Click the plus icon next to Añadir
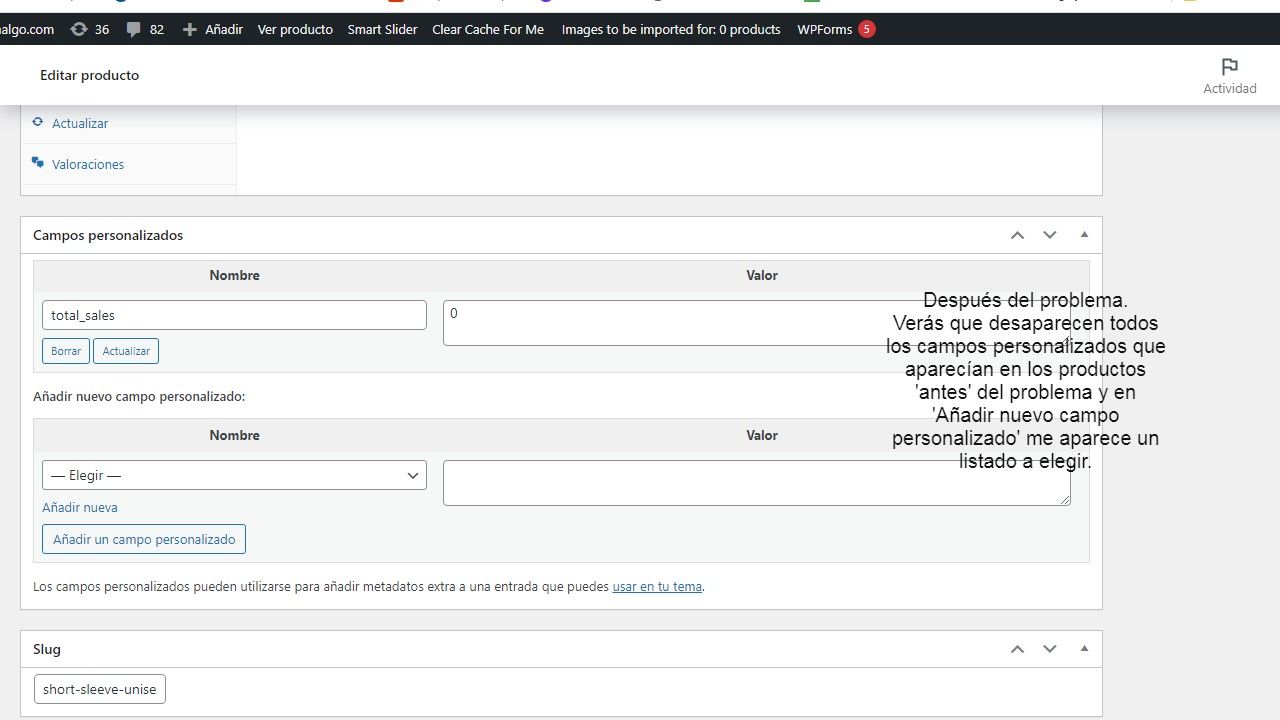The image size is (1280, 720). click(x=190, y=29)
